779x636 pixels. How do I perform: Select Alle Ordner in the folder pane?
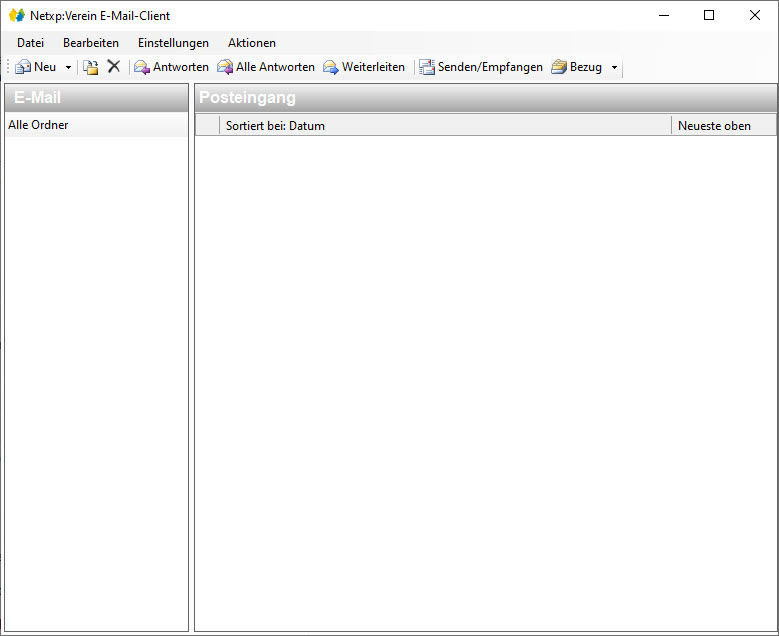pyautogui.click(x=38, y=125)
